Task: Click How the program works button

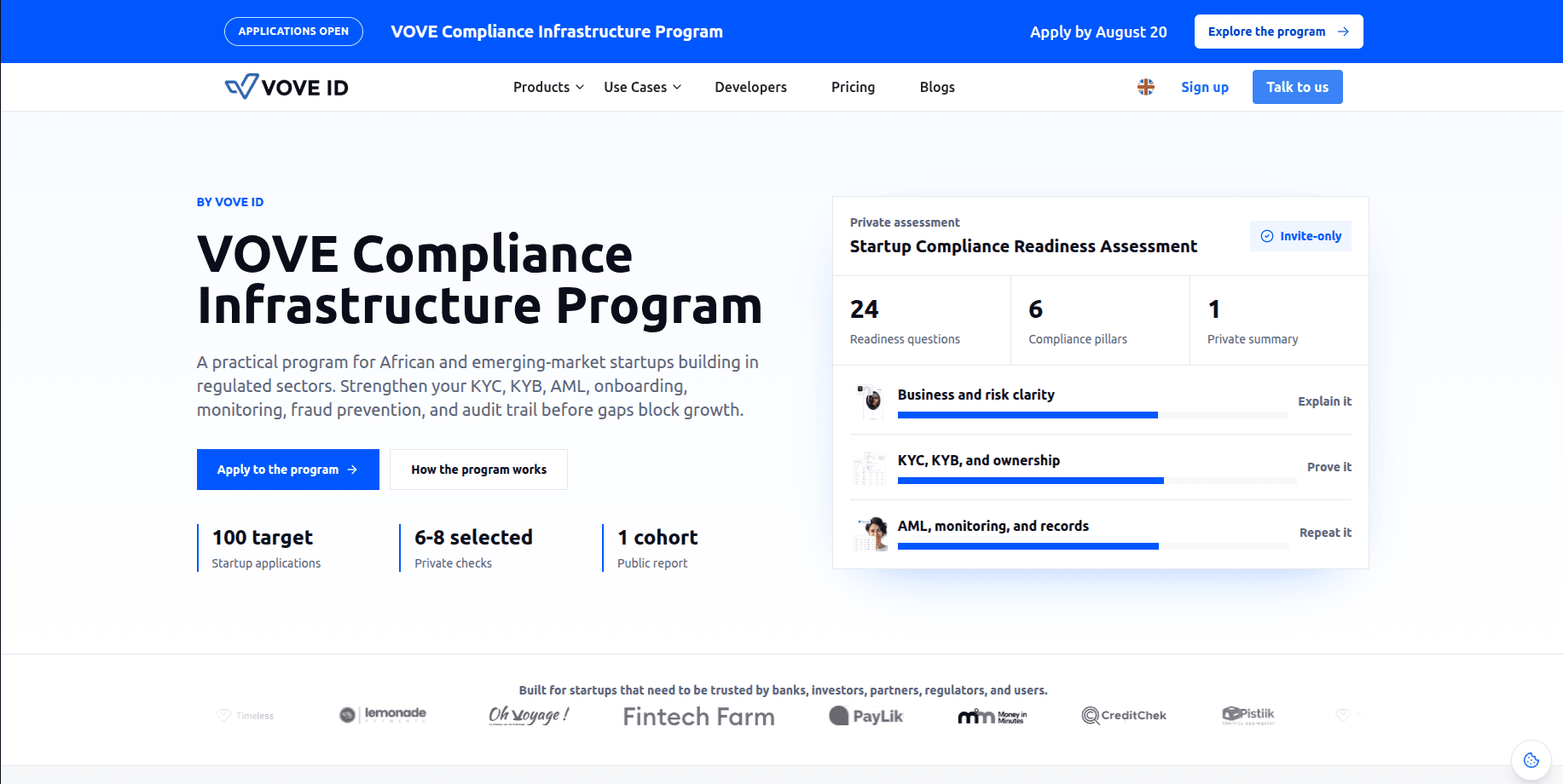Action: [478, 470]
